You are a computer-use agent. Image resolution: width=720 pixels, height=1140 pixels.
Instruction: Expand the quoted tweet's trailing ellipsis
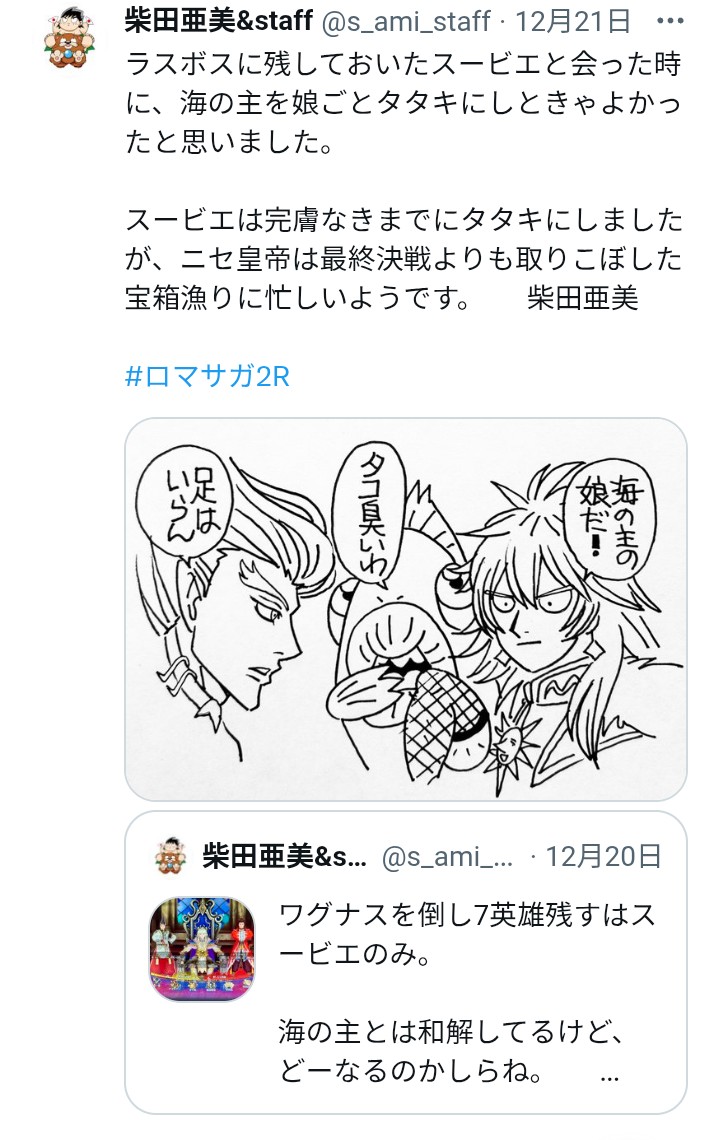(609, 1076)
